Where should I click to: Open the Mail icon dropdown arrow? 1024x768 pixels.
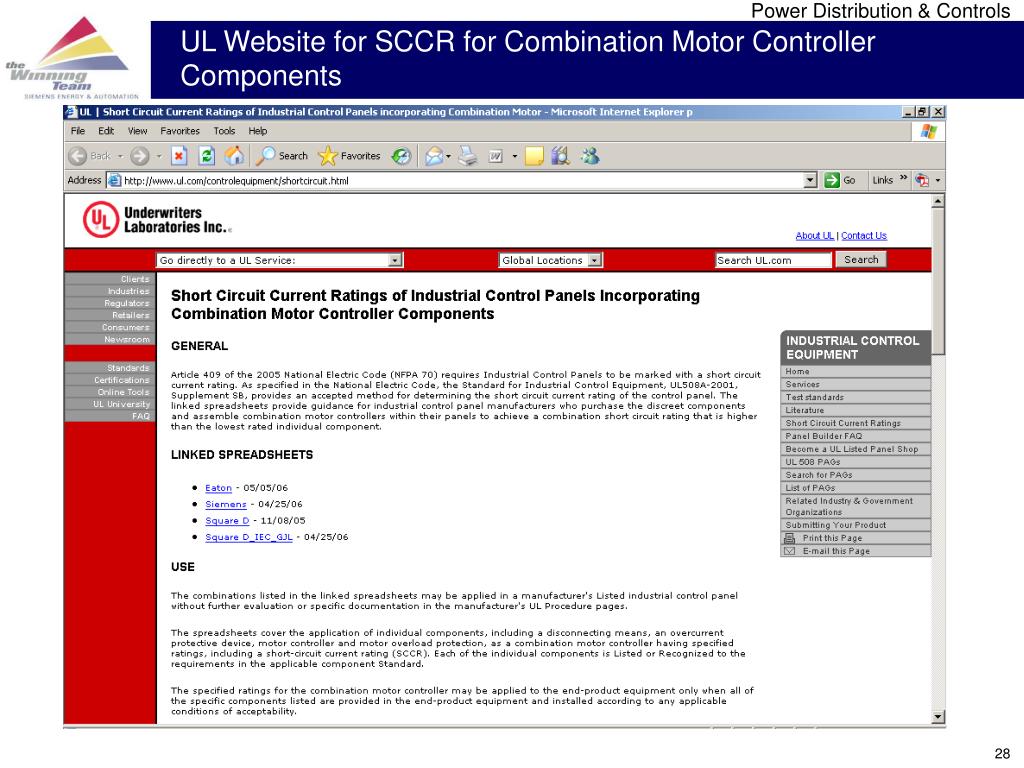tap(449, 156)
